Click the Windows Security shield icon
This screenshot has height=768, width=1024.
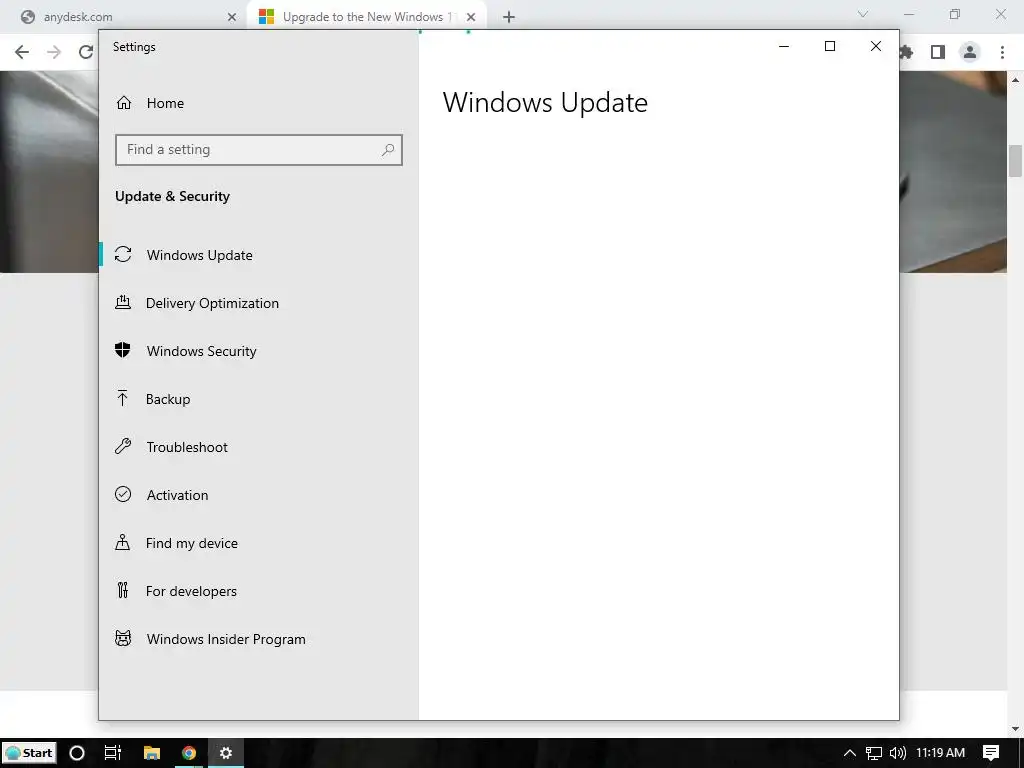tap(123, 350)
